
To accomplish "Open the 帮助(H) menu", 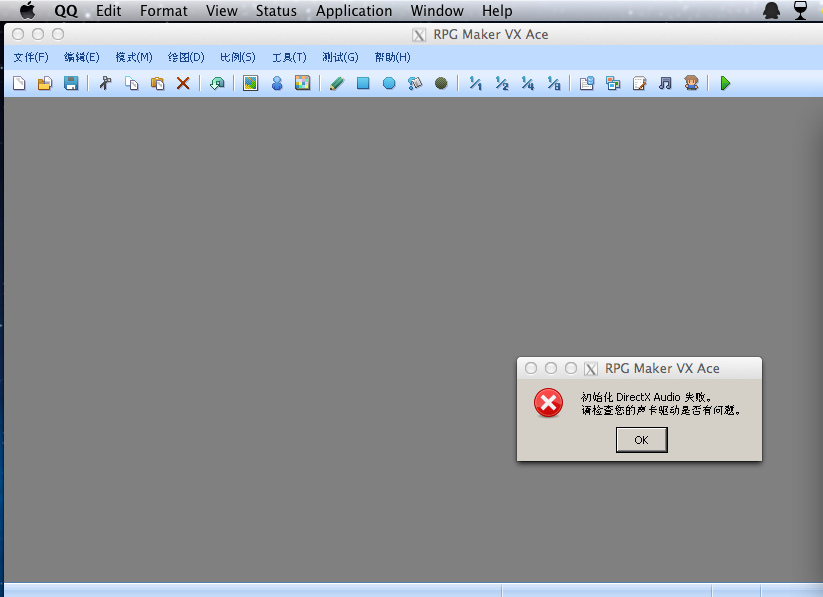I will pos(393,57).
